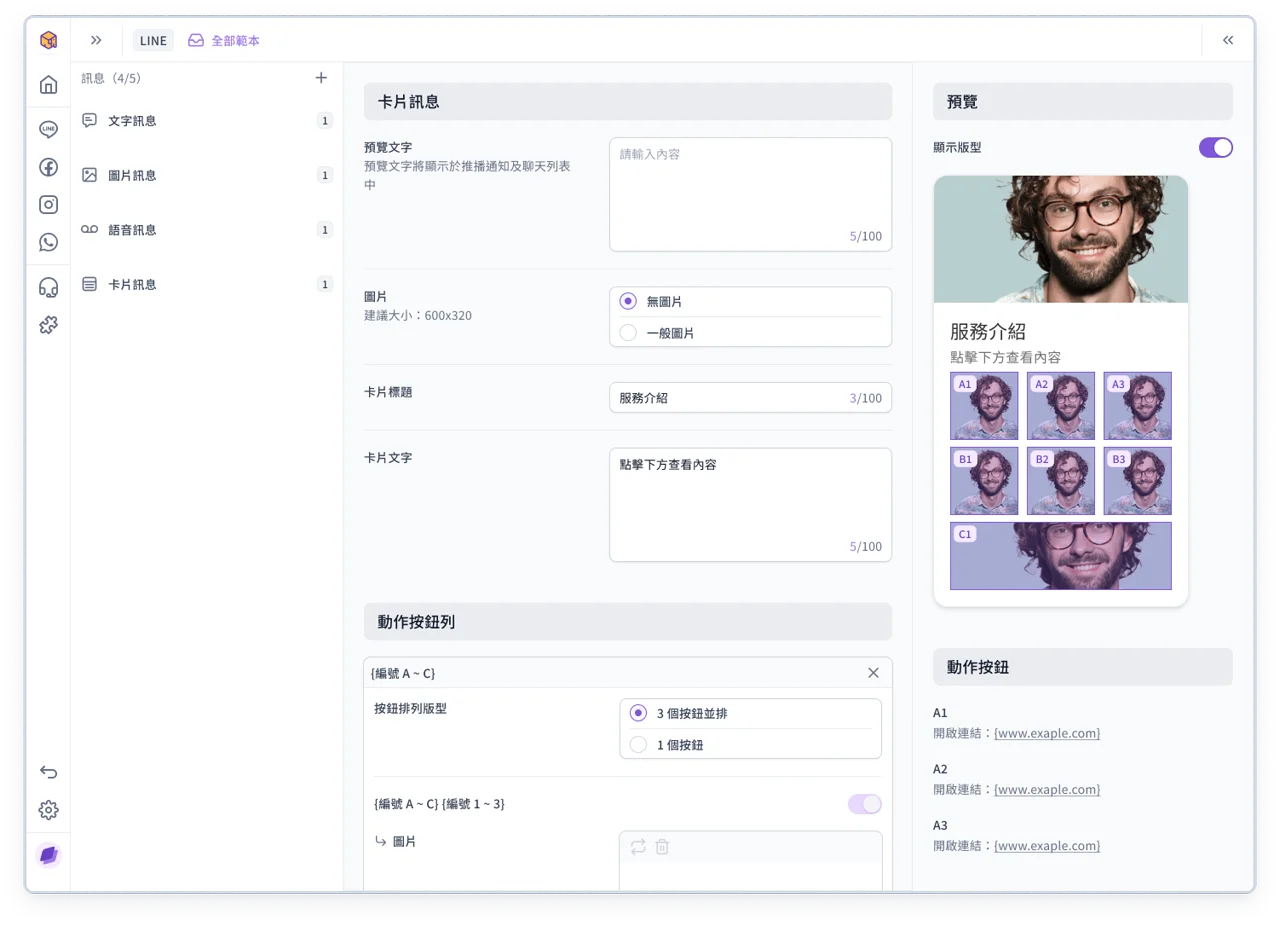This screenshot has height=926, width=1280.
Task: Click the inbox icon beside 全部範本
Action: coord(196,40)
